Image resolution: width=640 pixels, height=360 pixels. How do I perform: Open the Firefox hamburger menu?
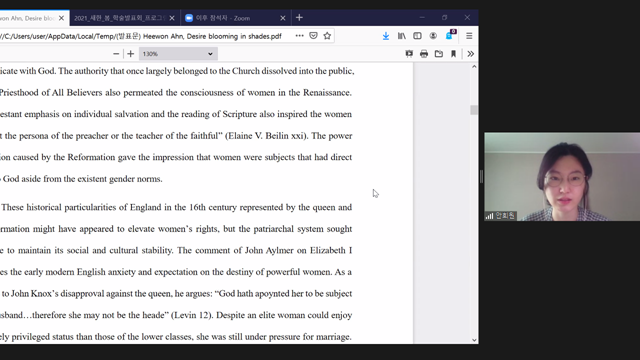pos(469,36)
